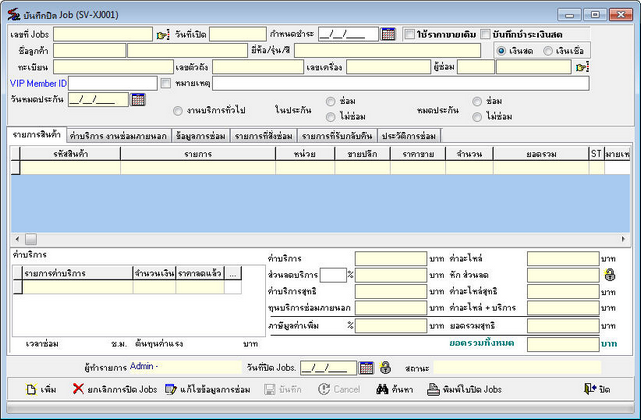This screenshot has width=641, height=420.
Task: Switch to ค่าบริการ งานซ่อมภายนอก tab
Action: tap(118, 136)
